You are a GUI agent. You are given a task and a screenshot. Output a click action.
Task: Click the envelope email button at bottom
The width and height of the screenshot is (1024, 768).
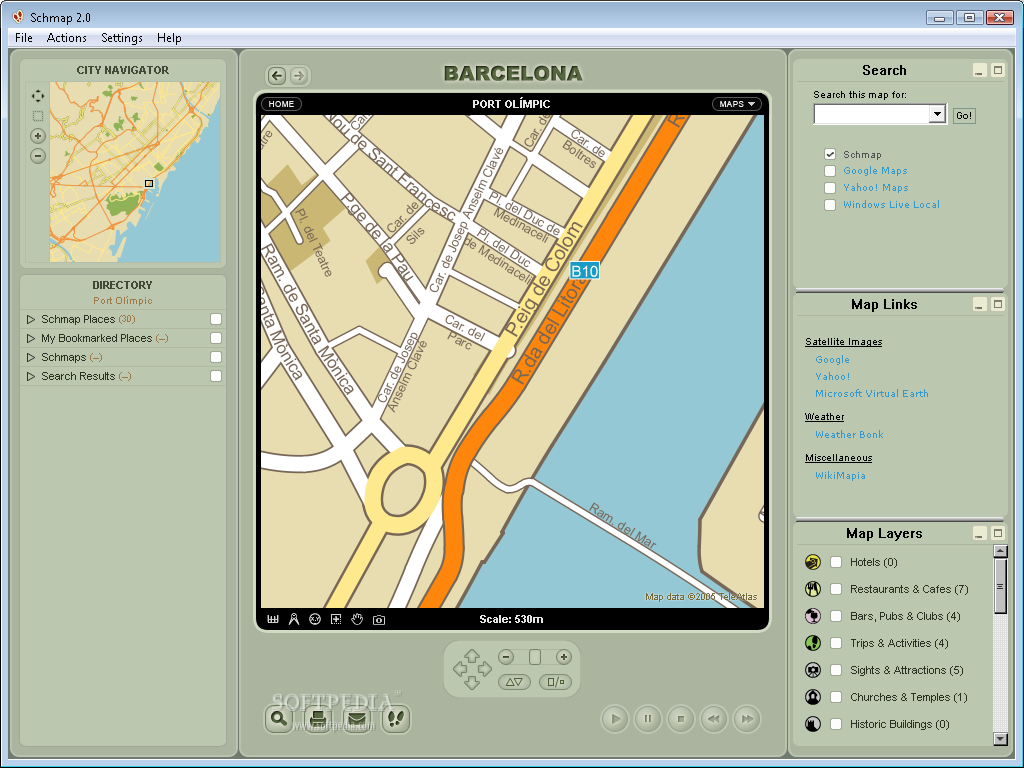357,719
